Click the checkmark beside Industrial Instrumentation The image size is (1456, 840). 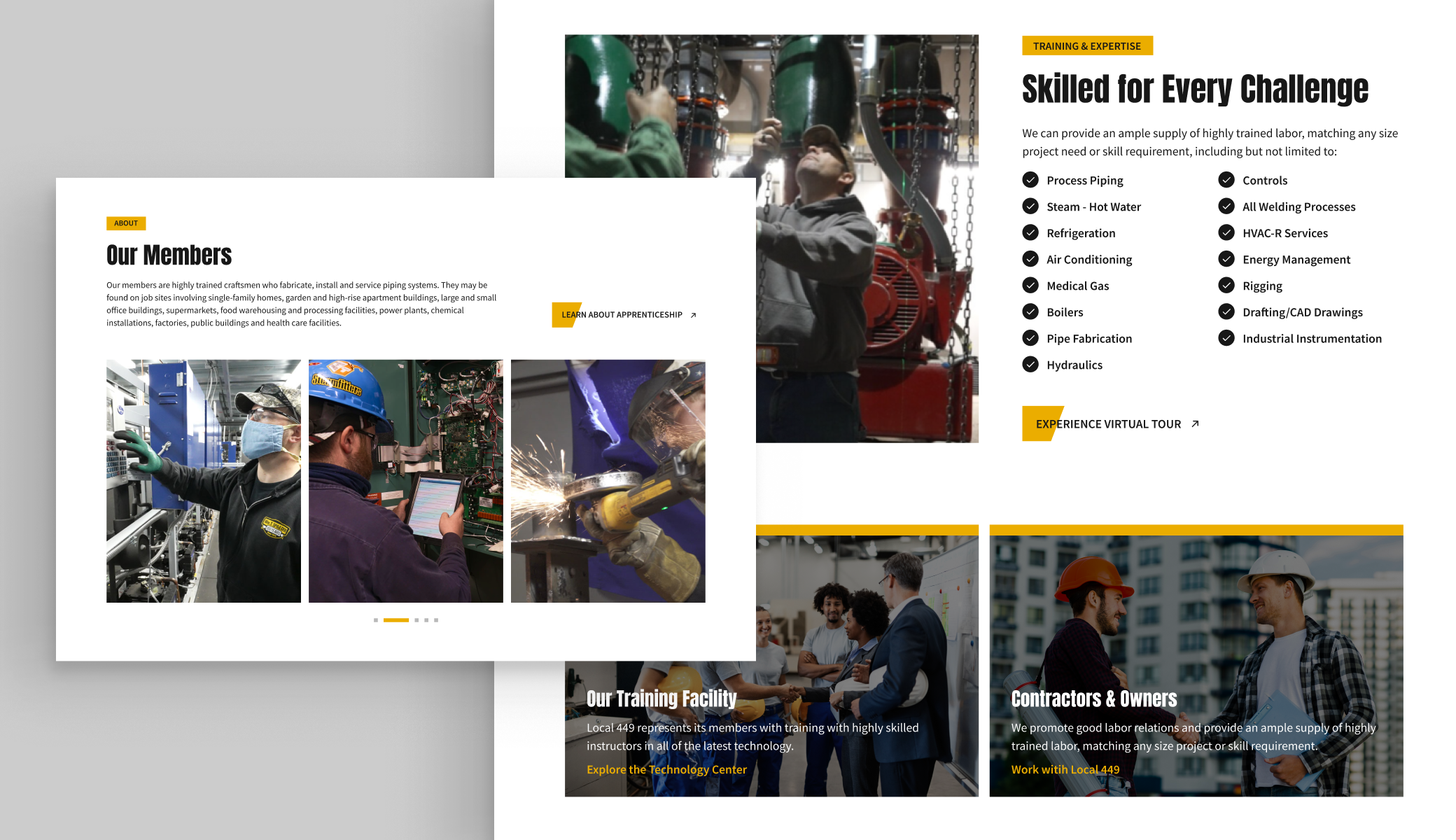1226,338
